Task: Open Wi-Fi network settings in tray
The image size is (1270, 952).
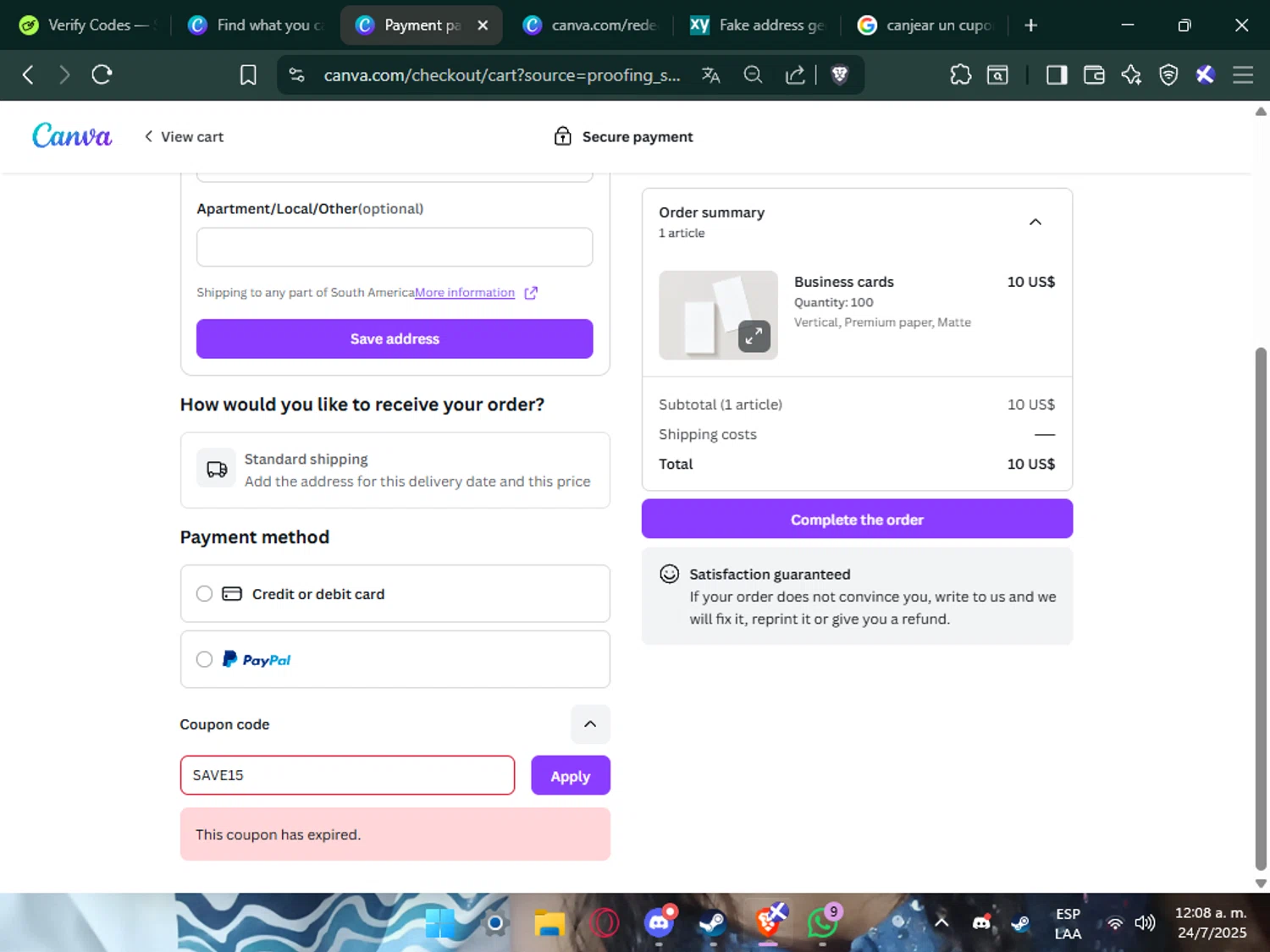Action: click(1115, 922)
